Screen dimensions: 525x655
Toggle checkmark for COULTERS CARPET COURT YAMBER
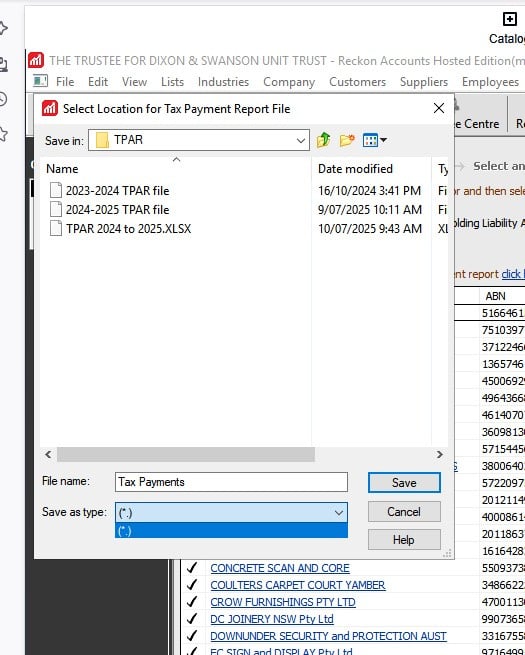pyautogui.click(x=192, y=584)
